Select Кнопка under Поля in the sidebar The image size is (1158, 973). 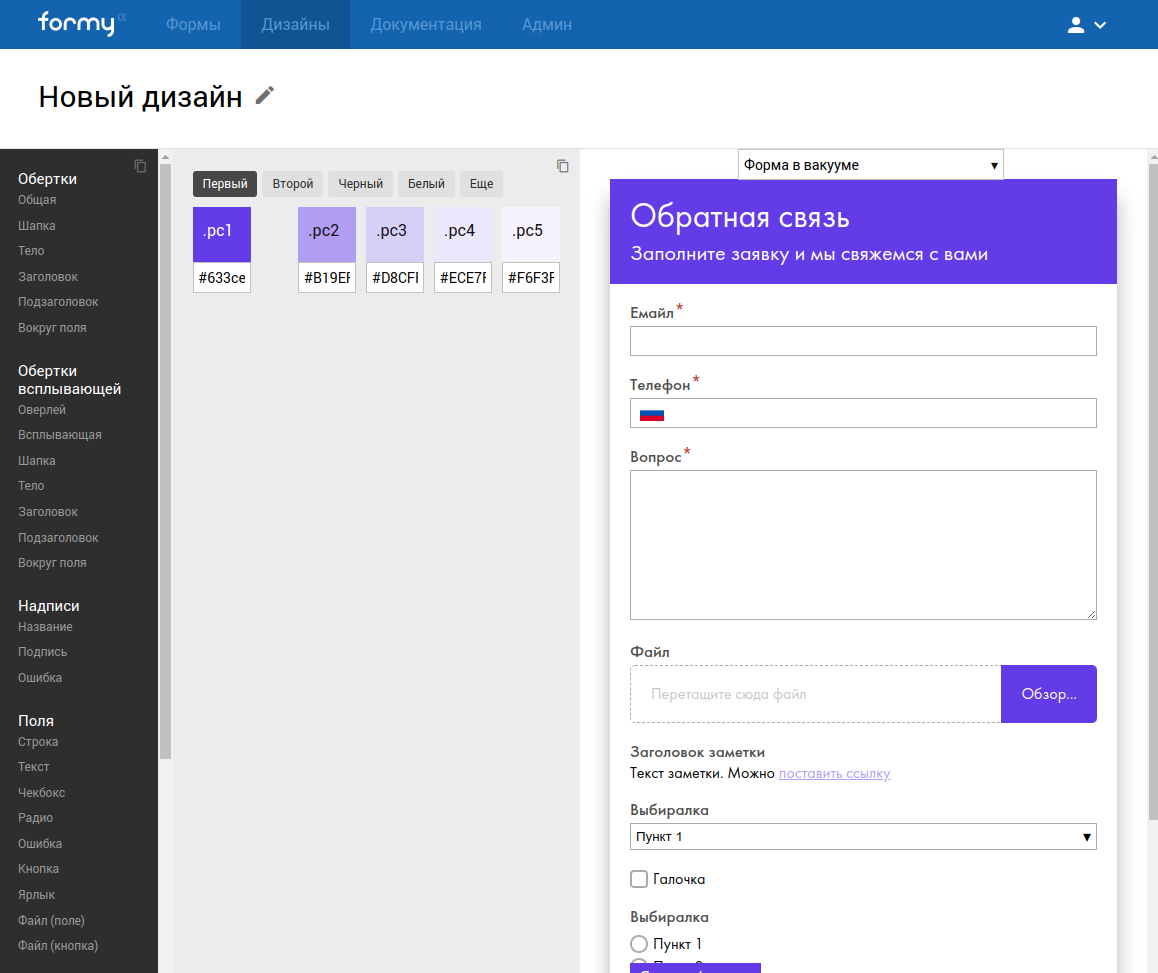click(38, 869)
